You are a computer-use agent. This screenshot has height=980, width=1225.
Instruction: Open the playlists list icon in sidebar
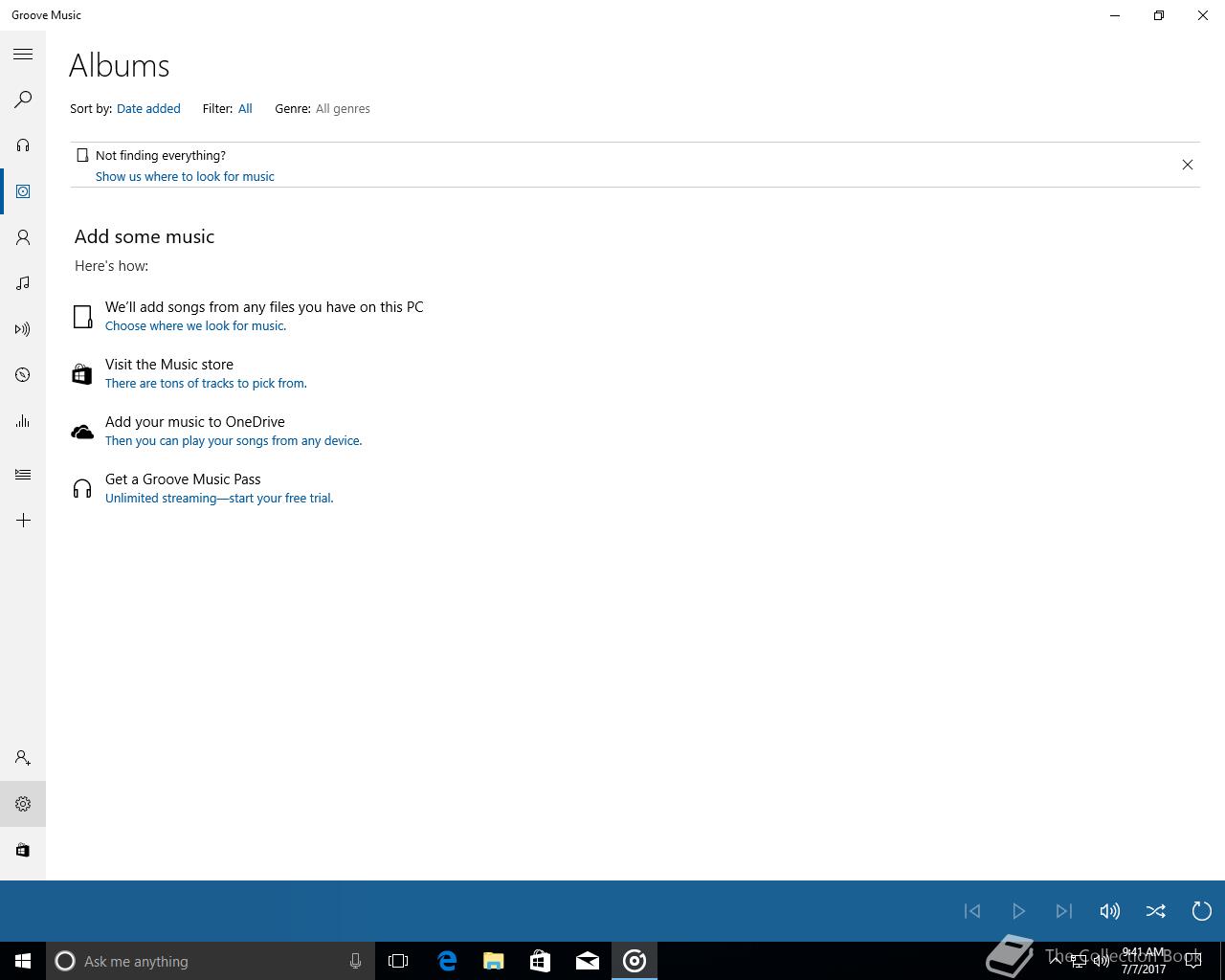(x=23, y=475)
